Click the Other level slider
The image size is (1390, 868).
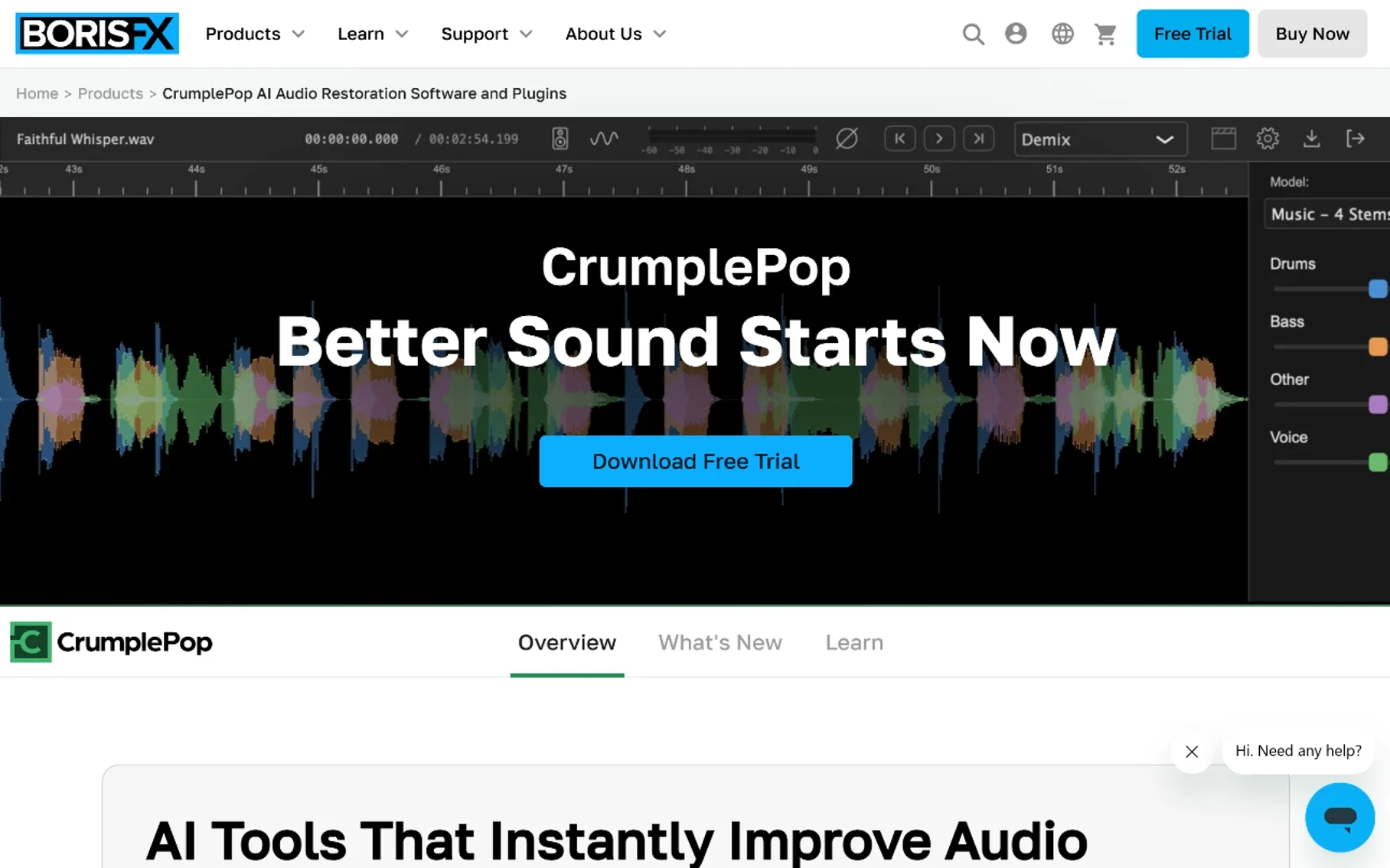point(1331,405)
